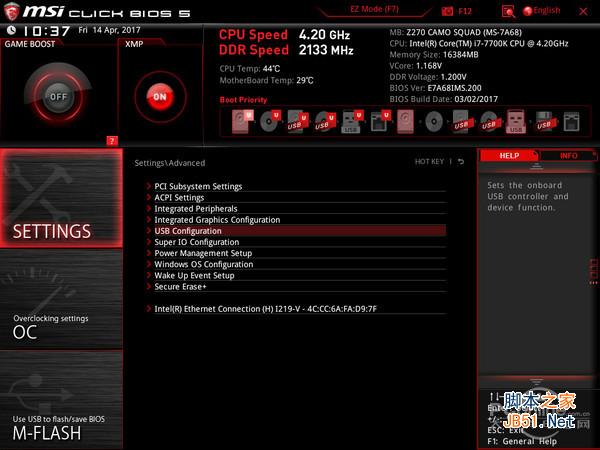Open the red question mark help icon

point(112,141)
